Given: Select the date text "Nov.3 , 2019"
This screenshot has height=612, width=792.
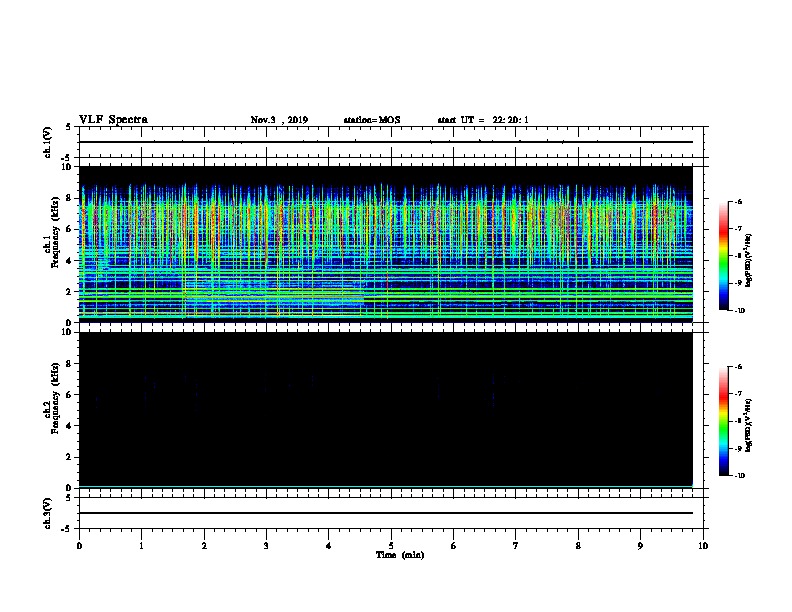Looking at the screenshot, I should (279, 120).
